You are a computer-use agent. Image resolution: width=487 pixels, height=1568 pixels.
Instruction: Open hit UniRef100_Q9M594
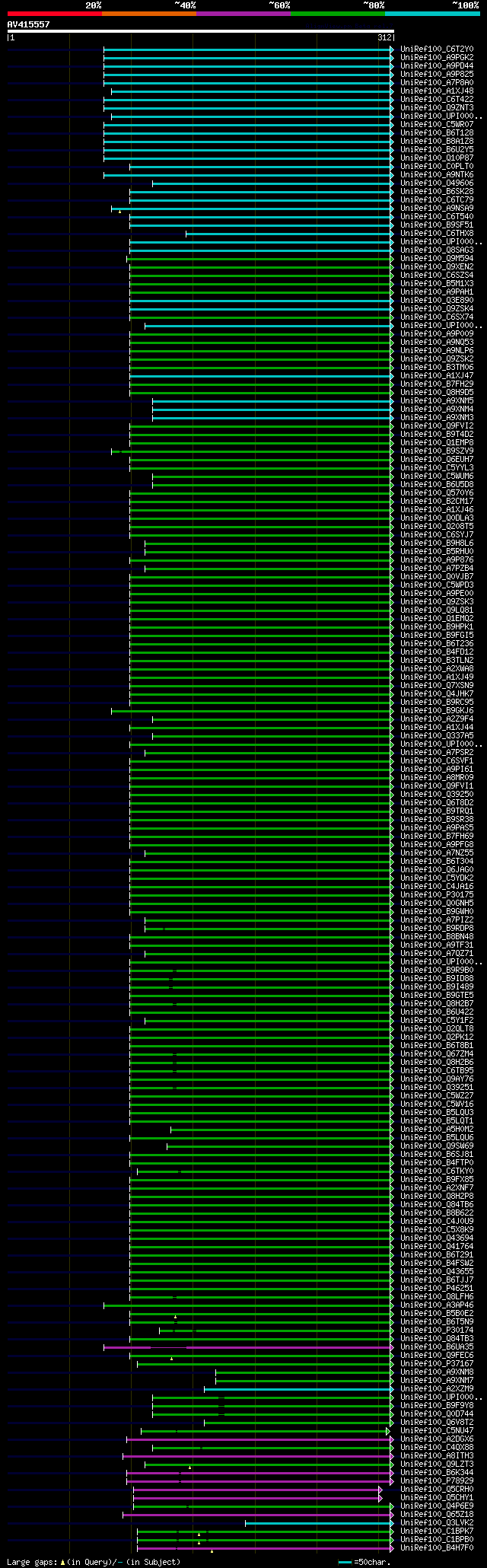[x=437, y=259]
